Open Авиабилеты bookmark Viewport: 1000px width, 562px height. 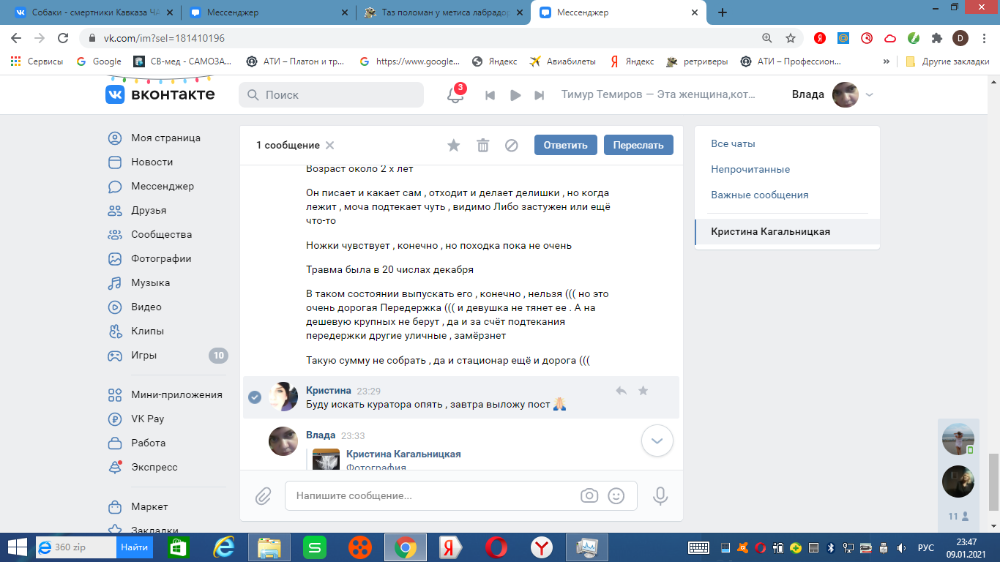tap(562, 61)
